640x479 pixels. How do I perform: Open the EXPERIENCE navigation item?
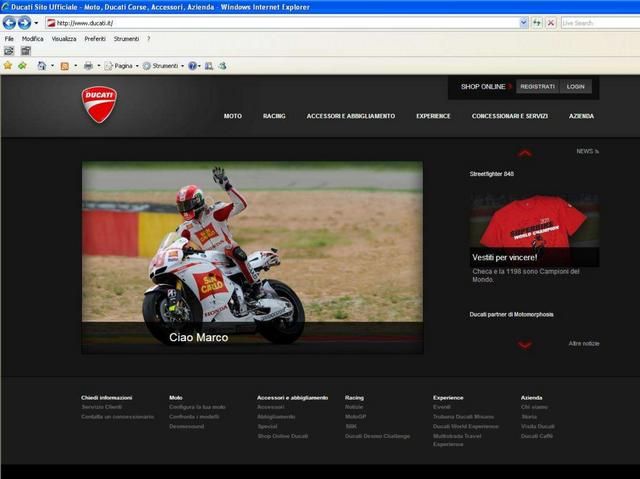coord(433,116)
